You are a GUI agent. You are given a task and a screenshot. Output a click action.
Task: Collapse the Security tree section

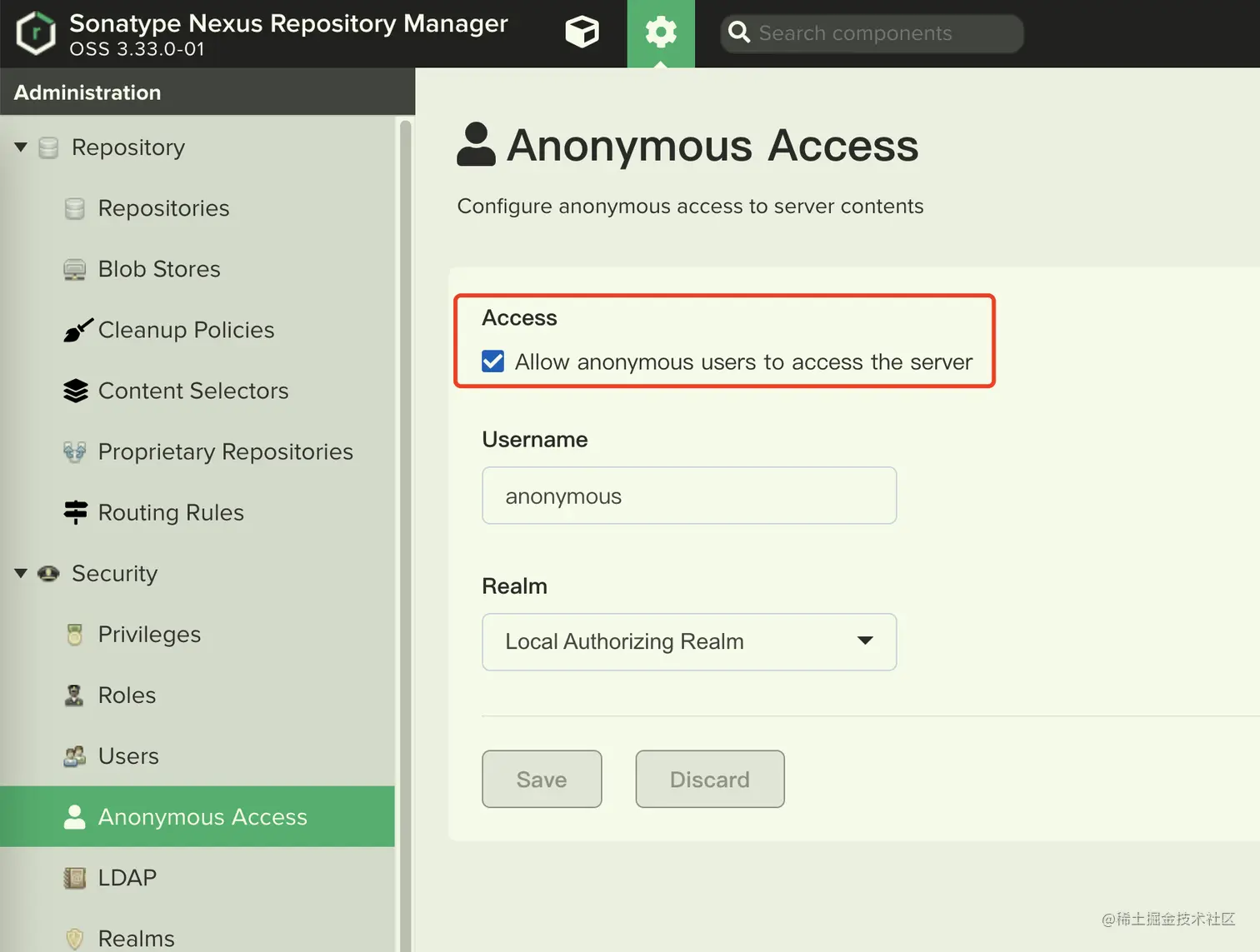(x=21, y=573)
